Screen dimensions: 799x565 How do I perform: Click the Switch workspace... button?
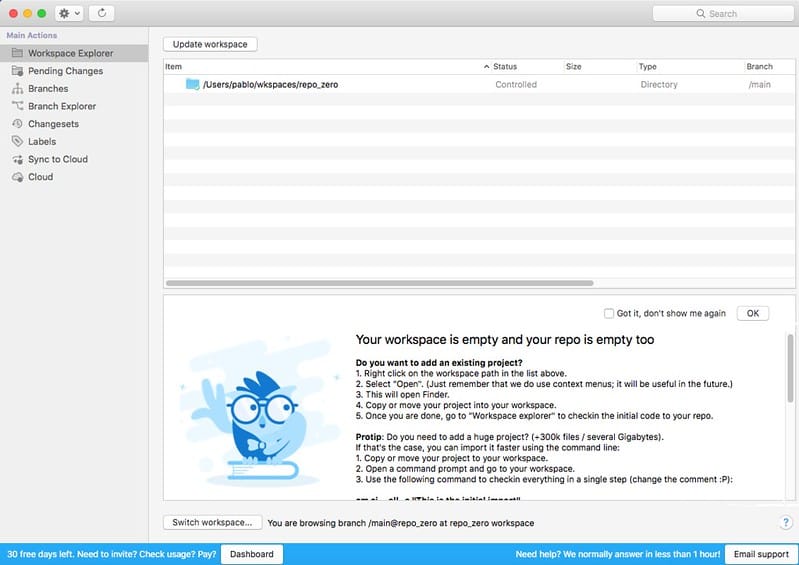212,522
